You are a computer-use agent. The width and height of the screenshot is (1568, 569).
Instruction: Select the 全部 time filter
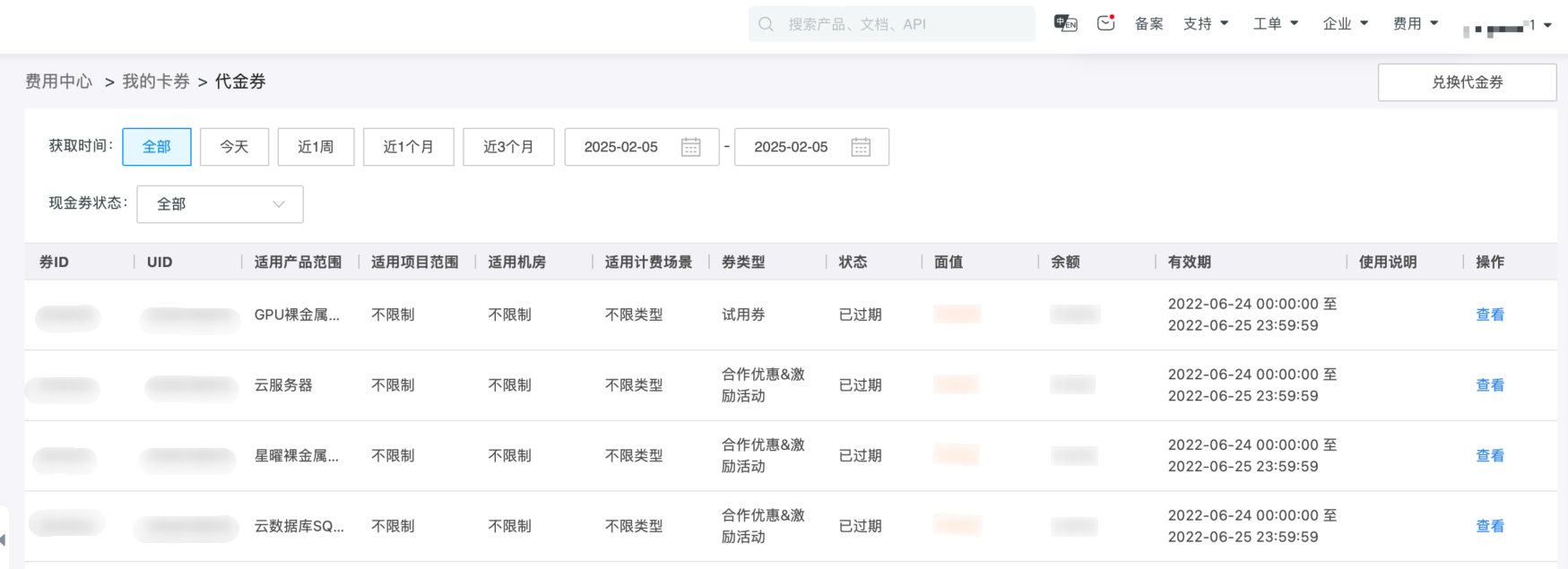[x=157, y=147]
